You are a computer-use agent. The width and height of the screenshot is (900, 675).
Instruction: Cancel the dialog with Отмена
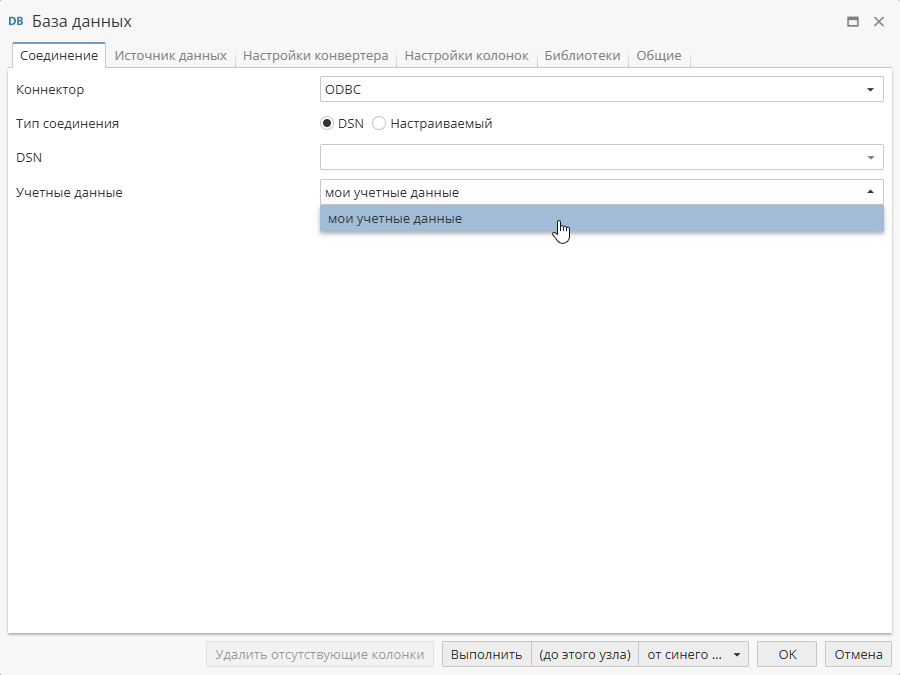point(857,654)
